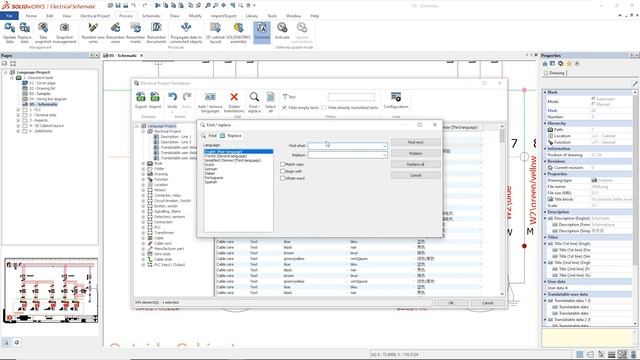Click the Cut scissors icon in quick access toolbar
Screen dimensions: 640x360
point(158,6)
